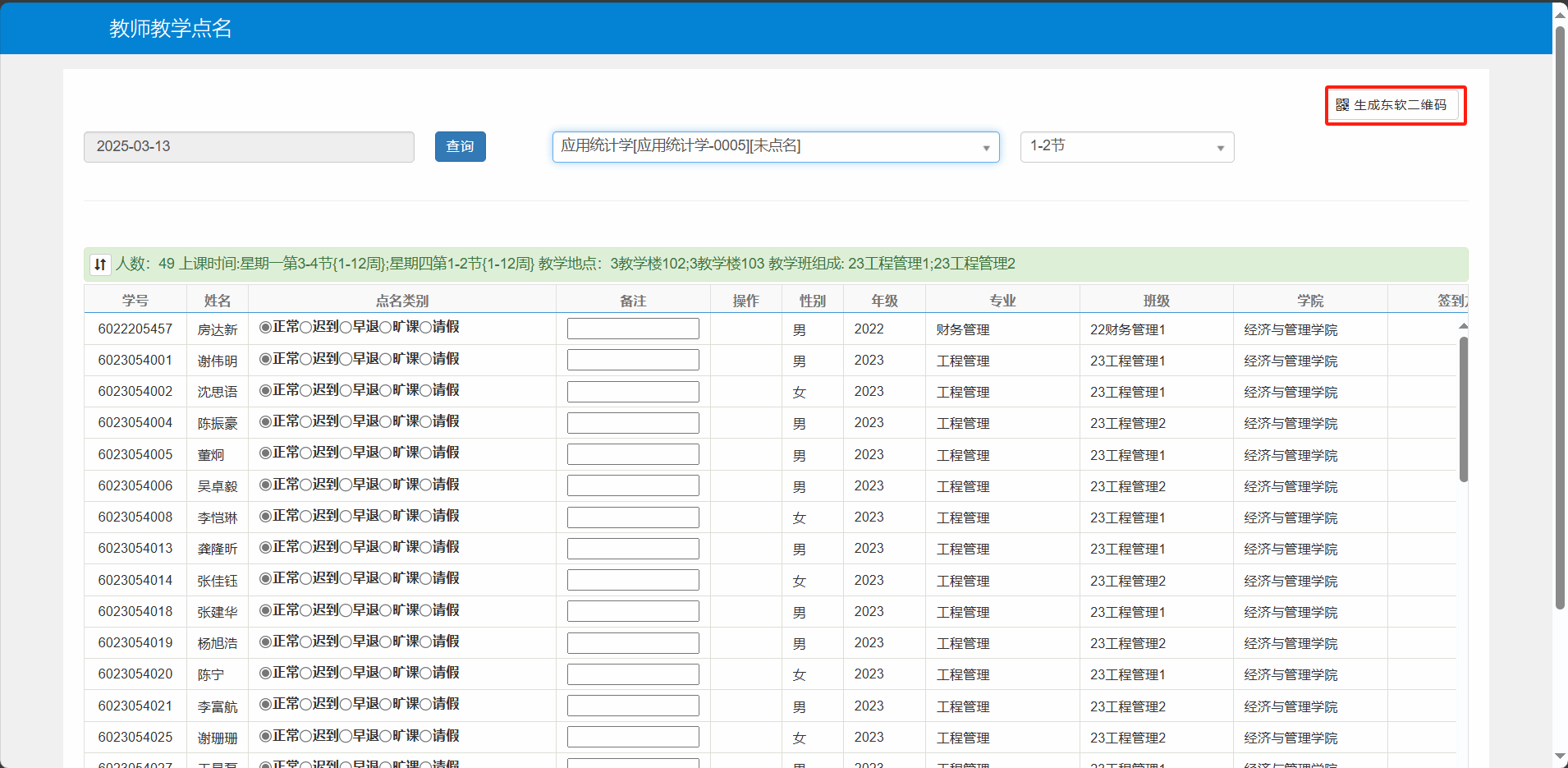Click the 备注 column header
This screenshot has width=1568, height=768.
pyautogui.click(x=633, y=300)
